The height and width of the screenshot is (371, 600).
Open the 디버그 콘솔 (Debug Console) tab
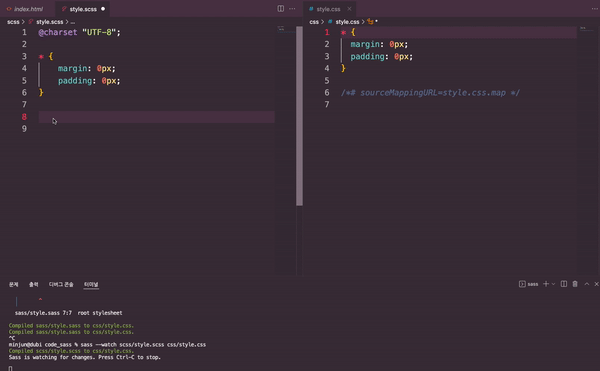click(61, 284)
